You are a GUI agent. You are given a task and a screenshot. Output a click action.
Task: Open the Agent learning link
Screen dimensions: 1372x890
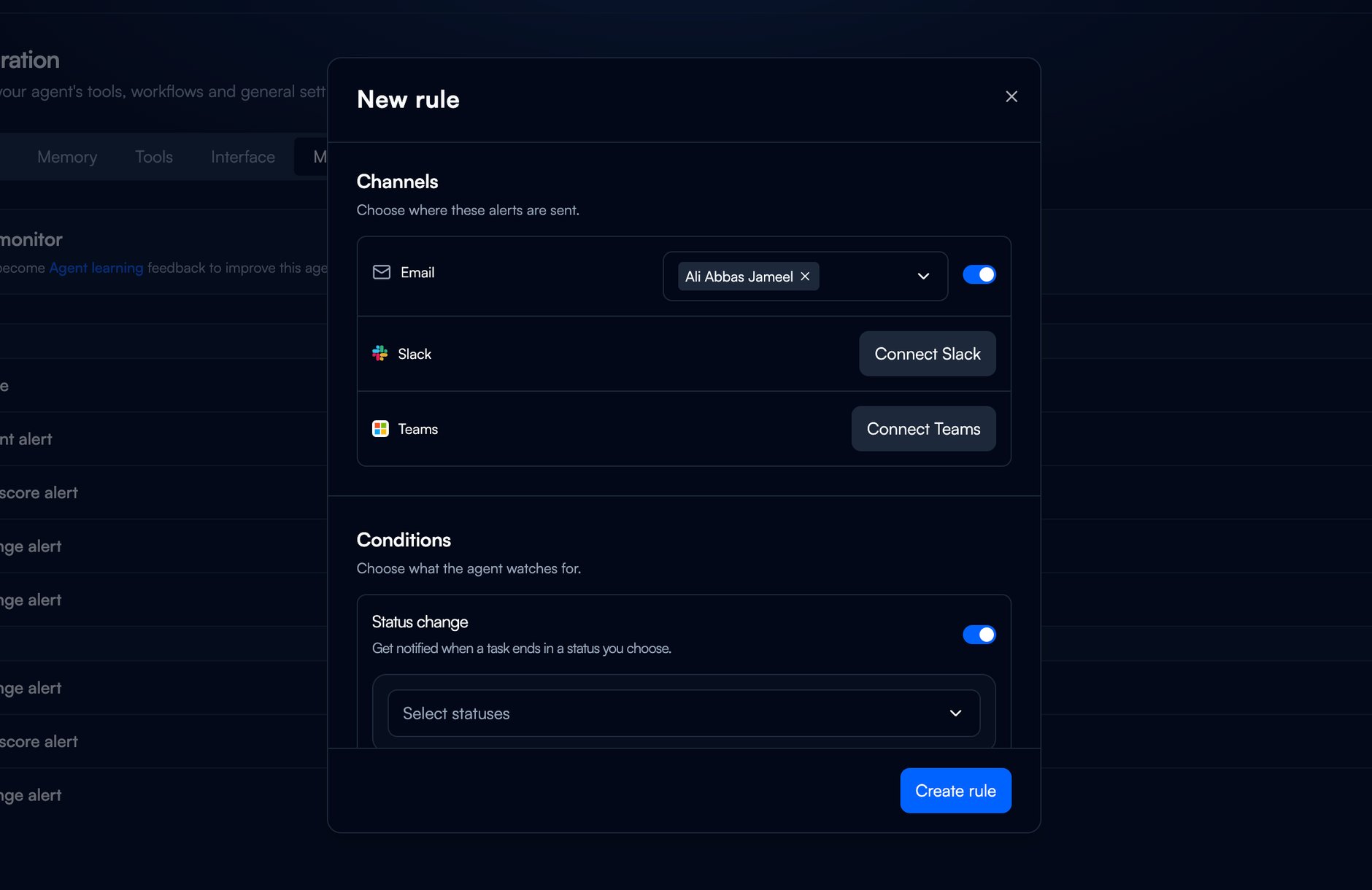pyautogui.click(x=96, y=268)
